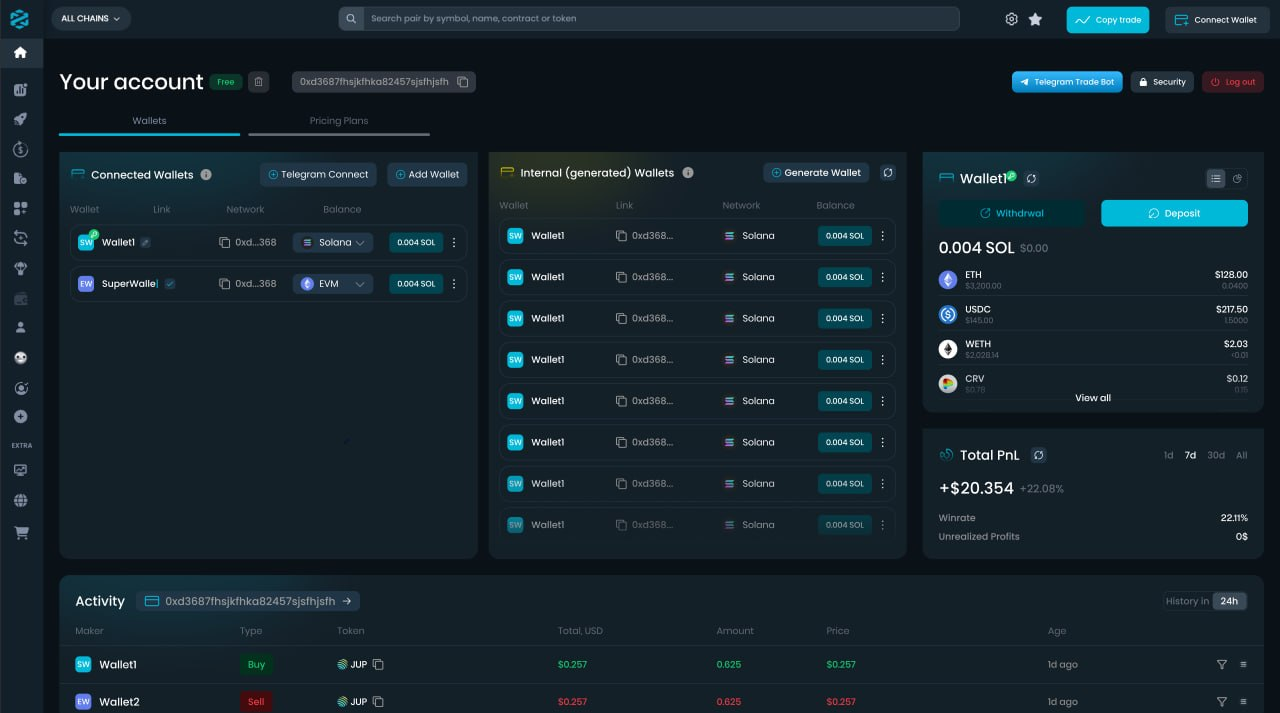Refresh the Wallet1 balance panel

coord(1032,178)
